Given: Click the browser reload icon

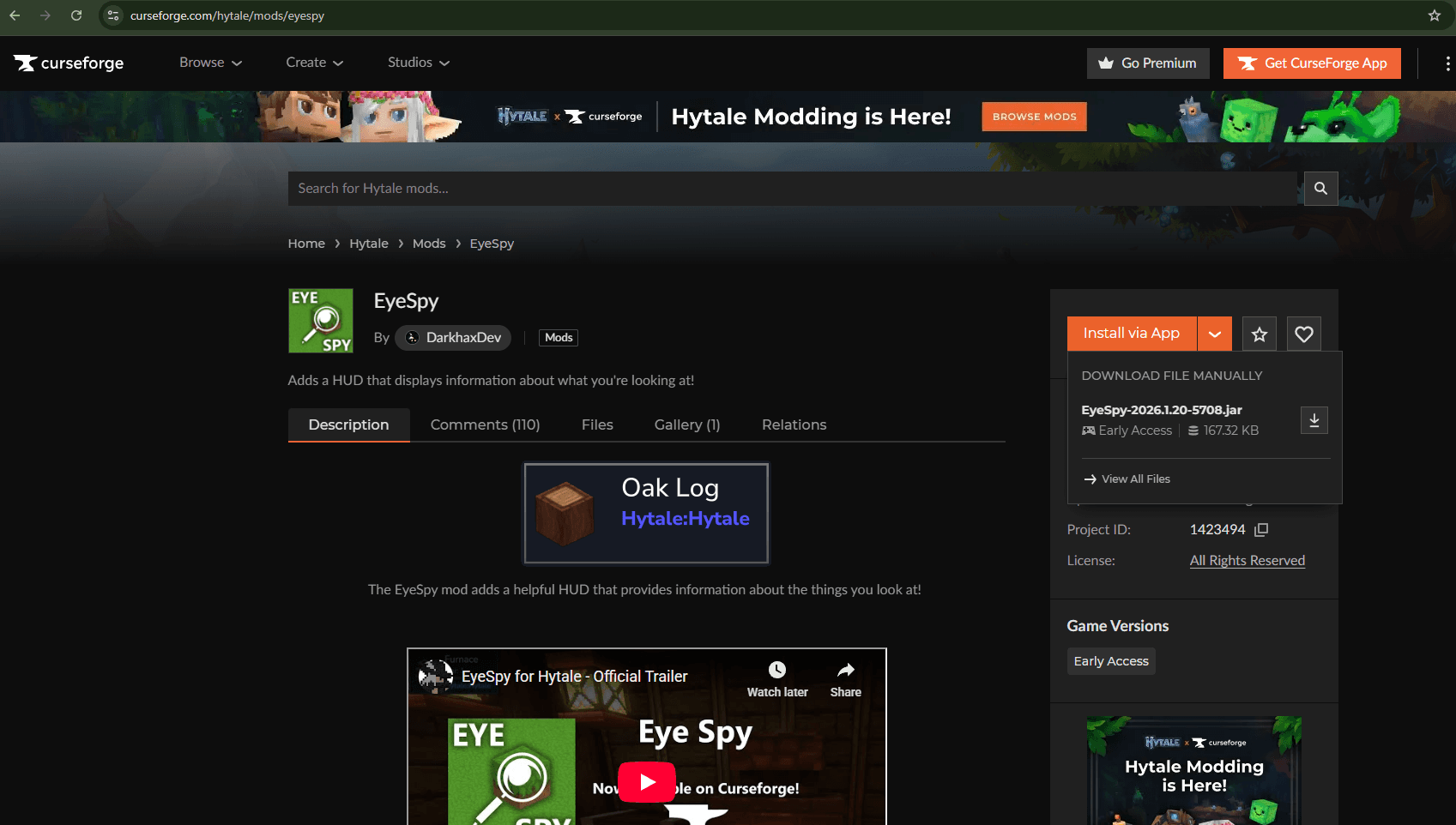Looking at the screenshot, I should (76, 15).
